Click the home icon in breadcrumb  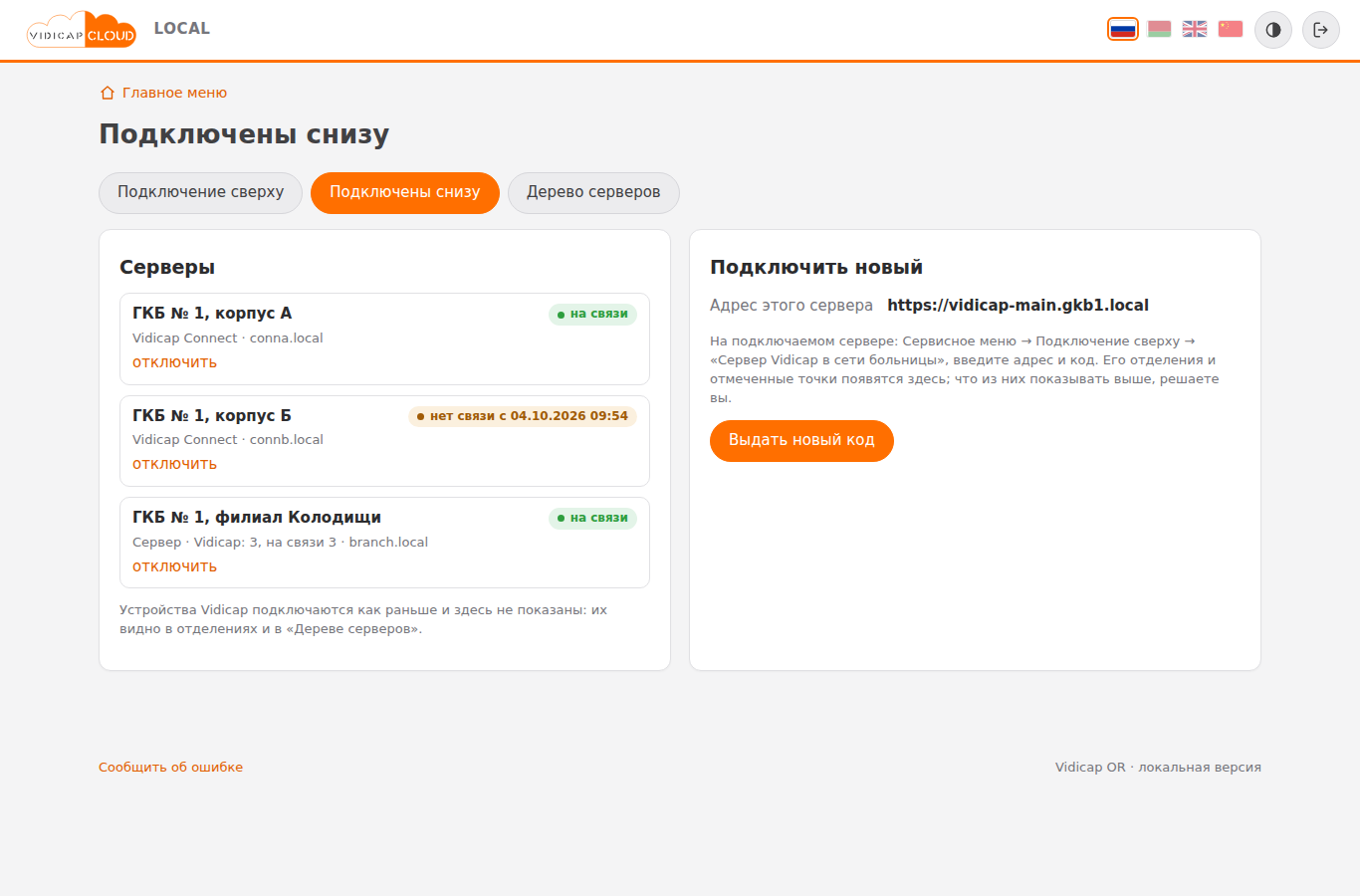pyautogui.click(x=108, y=93)
